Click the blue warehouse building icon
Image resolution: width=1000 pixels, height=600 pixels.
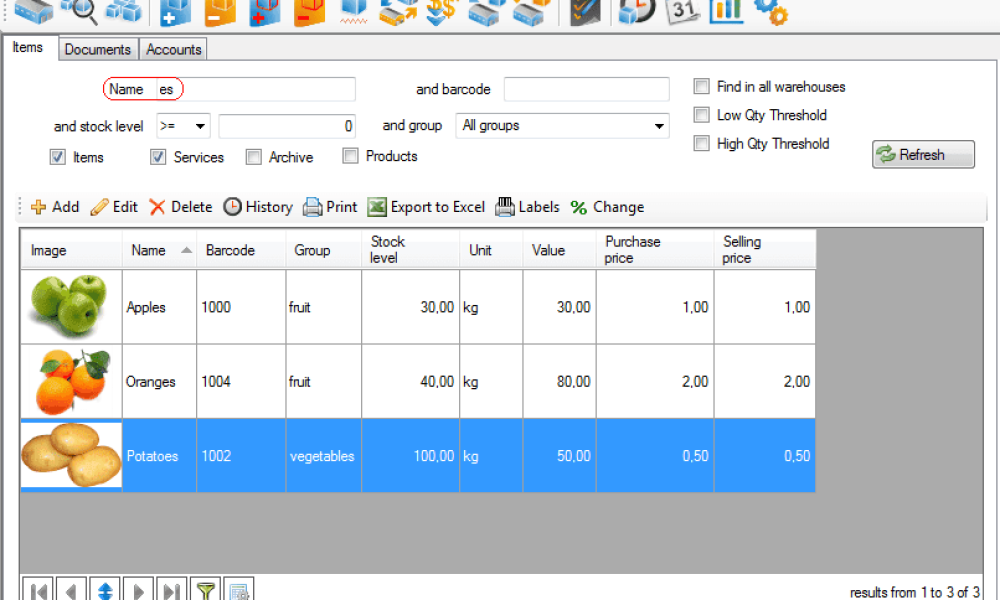(x=33, y=11)
